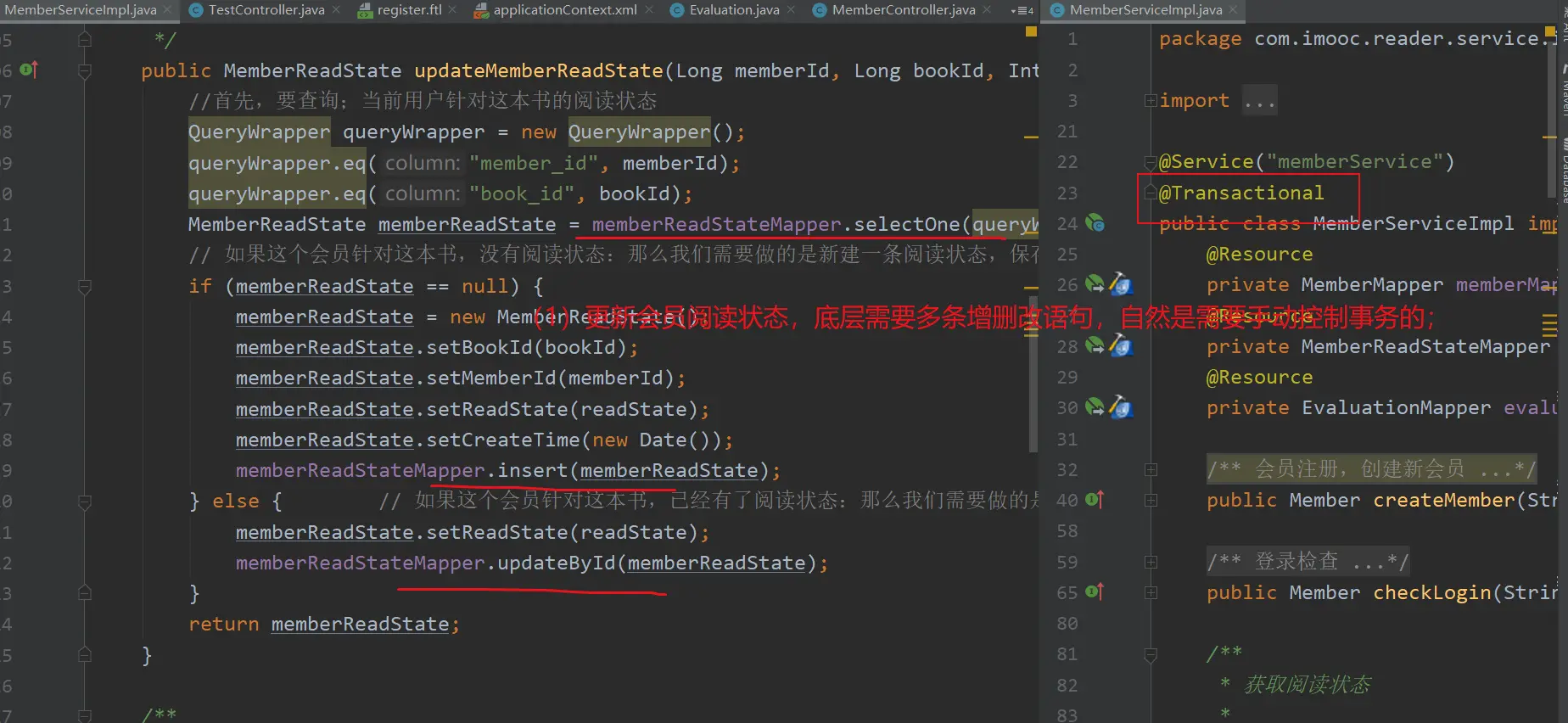This screenshot has height=723, width=1568.
Task: Close the register.ftl tab
Action: coord(452,10)
